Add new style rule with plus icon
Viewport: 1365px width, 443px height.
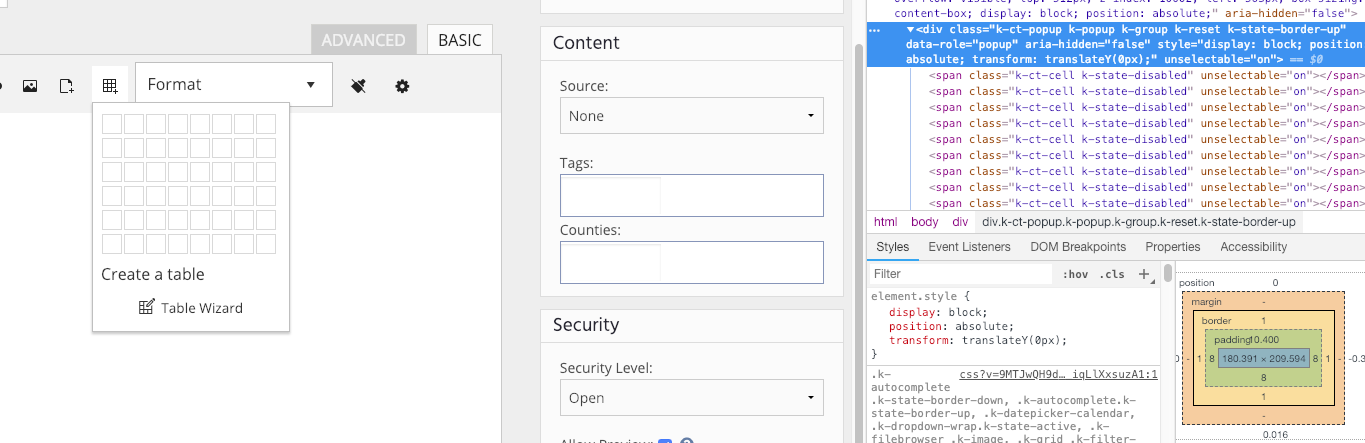point(1144,274)
